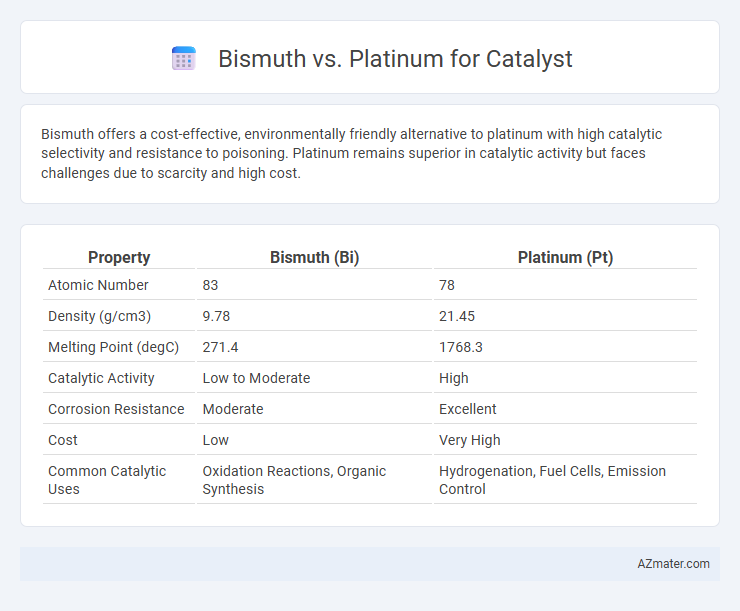This screenshot has height=611, width=740.
Task: Click the 'Moderate' corrosion resistance cell
Action: [x=233, y=409]
